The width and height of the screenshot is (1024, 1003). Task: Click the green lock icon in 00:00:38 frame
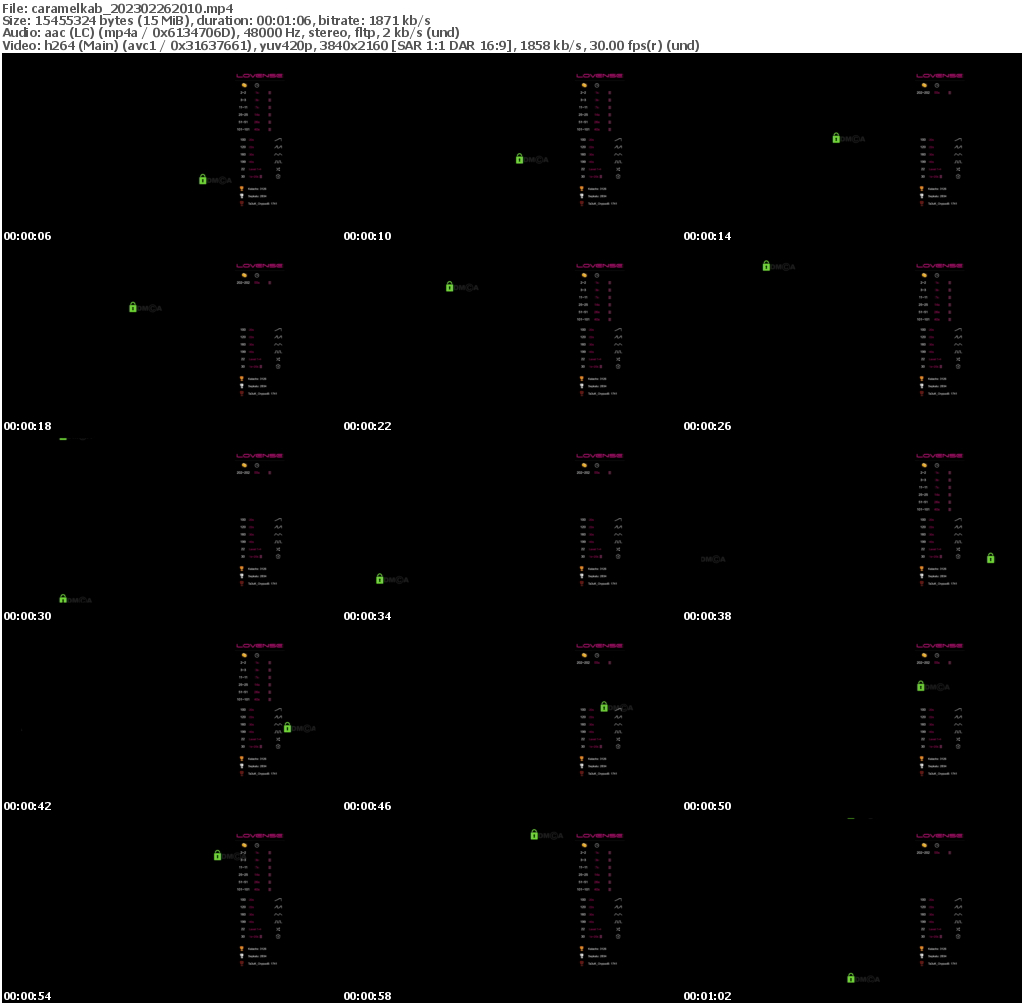click(990, 558)
